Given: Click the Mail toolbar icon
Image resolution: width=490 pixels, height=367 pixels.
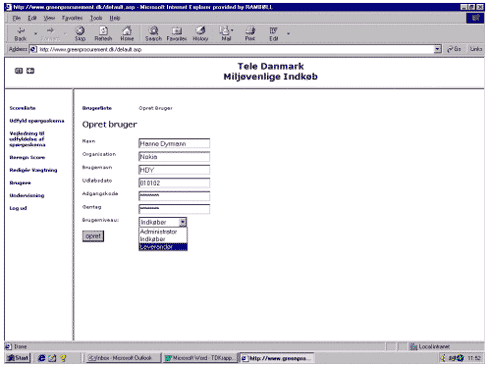Looking at the screenshot, I should (x=226, y=33).
